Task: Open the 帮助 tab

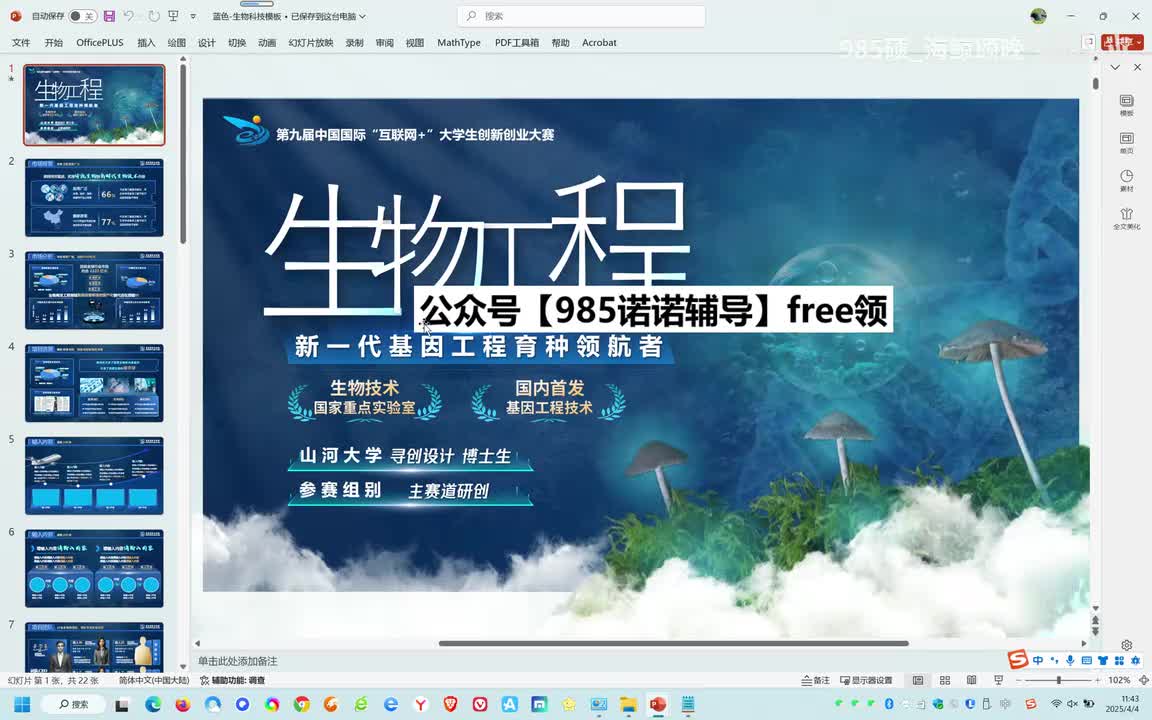Action: pyautogui.click(x=561, y=43)
